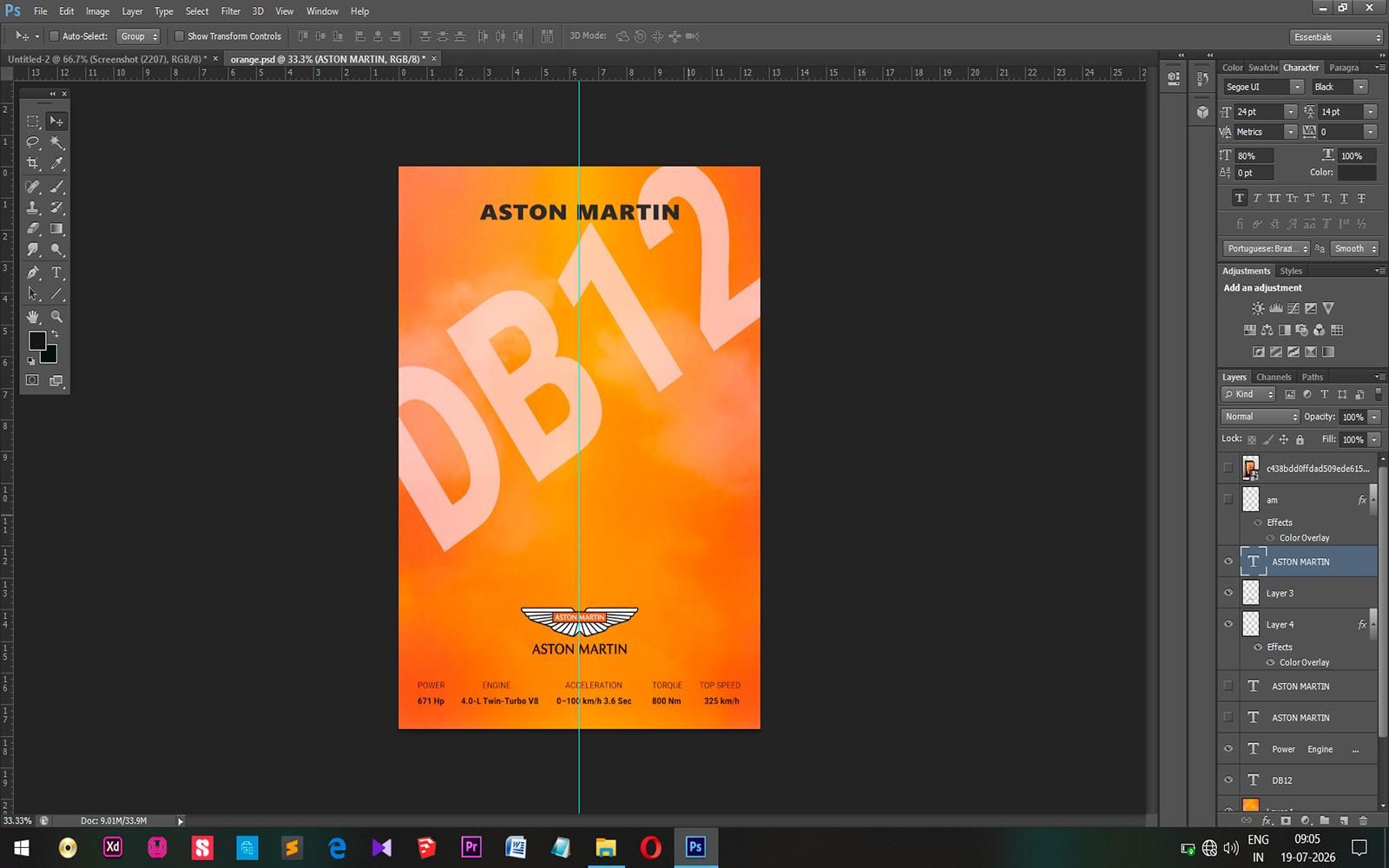1389x868 pixels.
Task: Pick the Lasso tool
Action: 33,142
